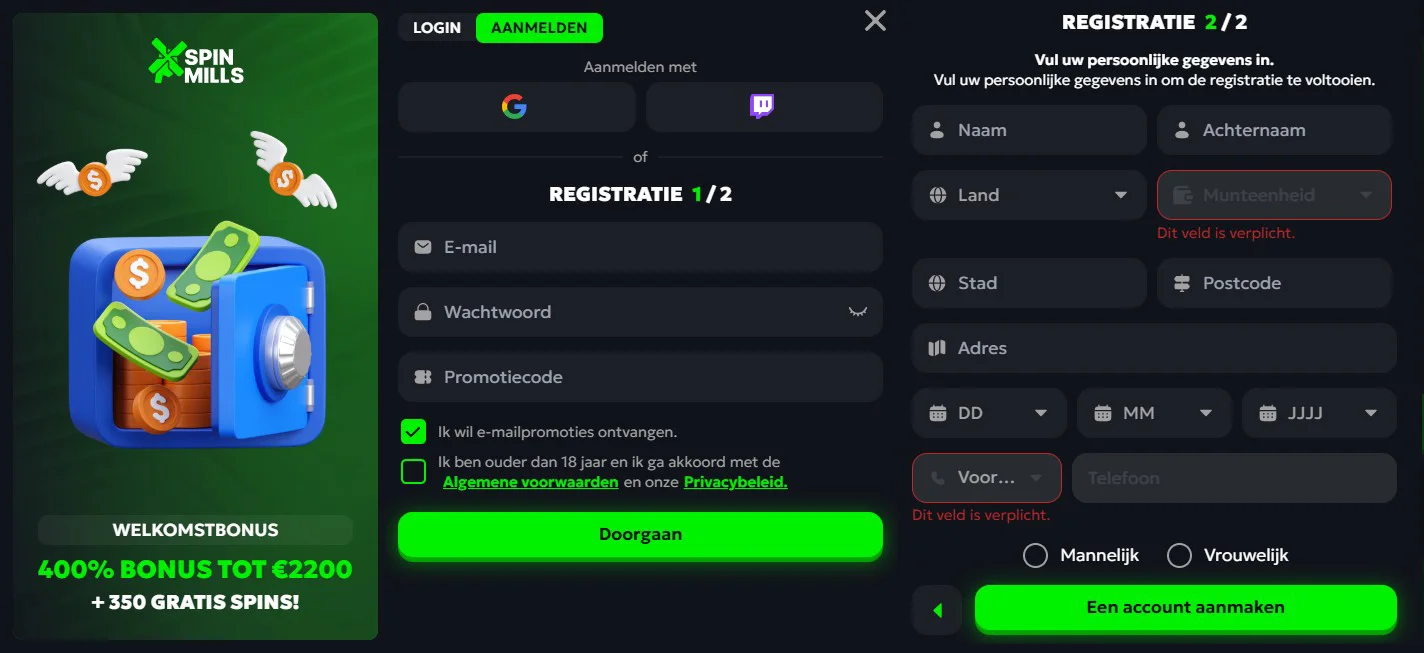Uncheck e-mailpromoties ontvangen
This screenshot has height=653, width=1424.
413,432
